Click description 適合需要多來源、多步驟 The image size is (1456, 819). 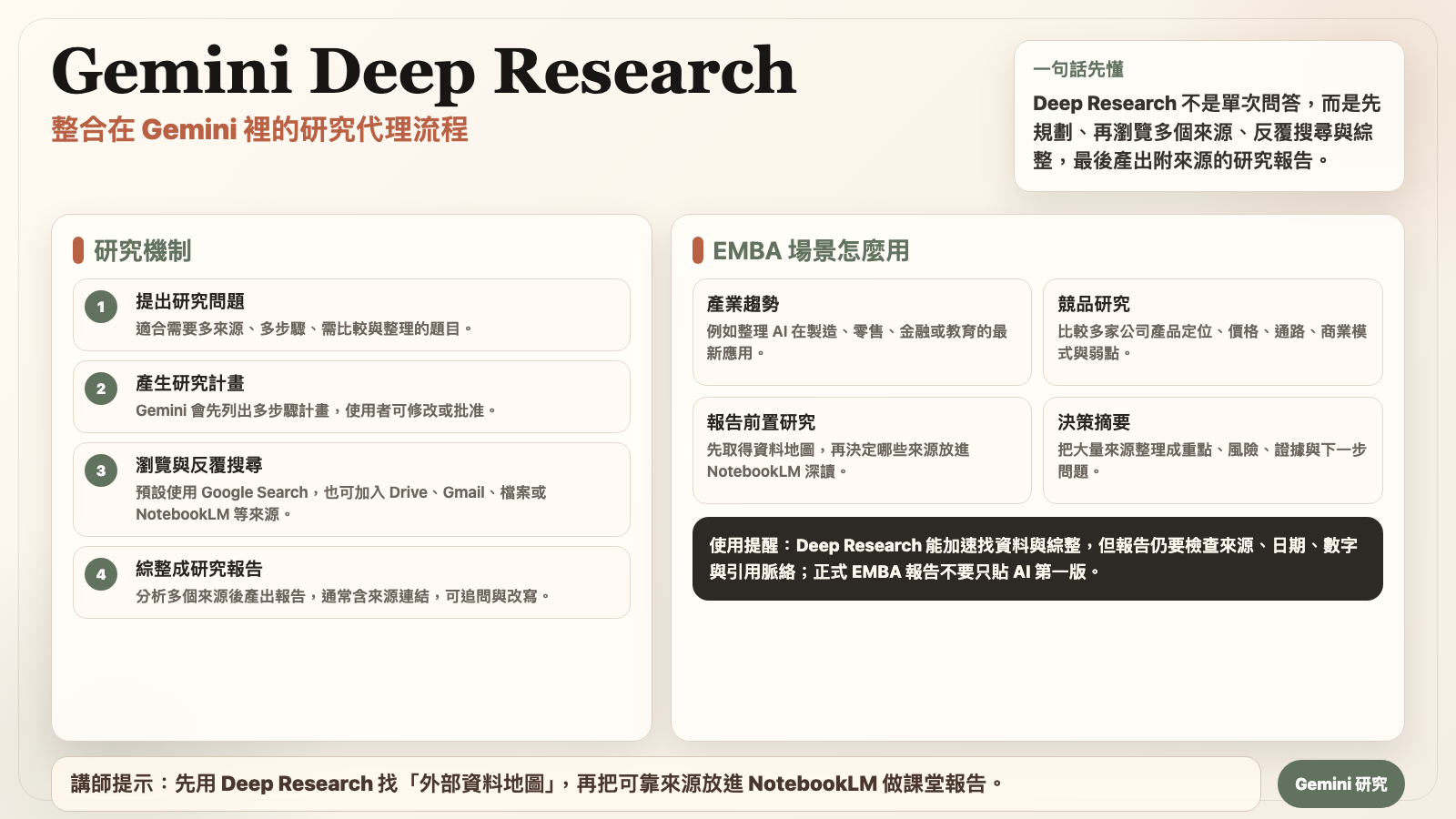click(304, 329)
